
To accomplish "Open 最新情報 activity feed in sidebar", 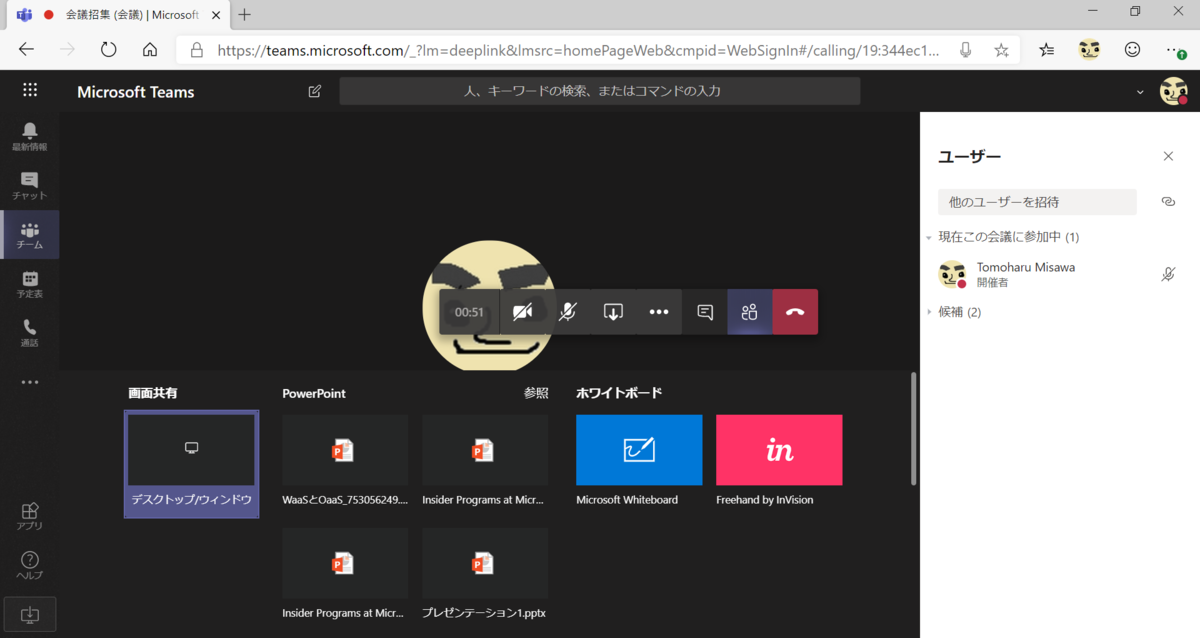I will click(29, 136).
